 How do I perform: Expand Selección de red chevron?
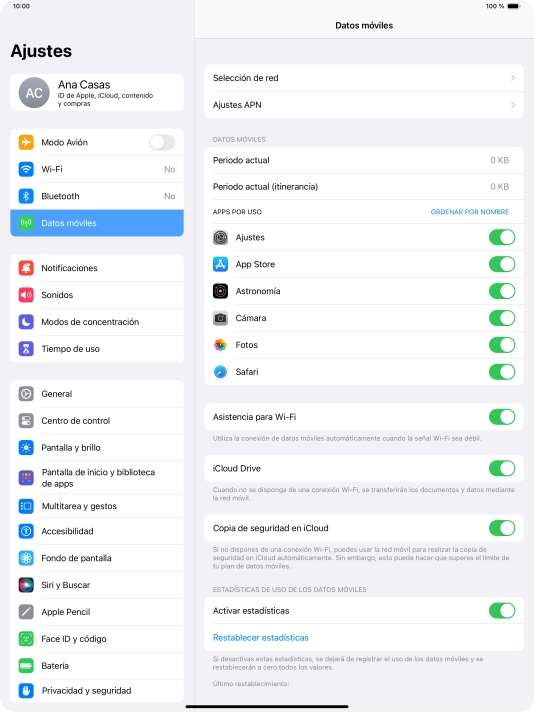point(513,78)
